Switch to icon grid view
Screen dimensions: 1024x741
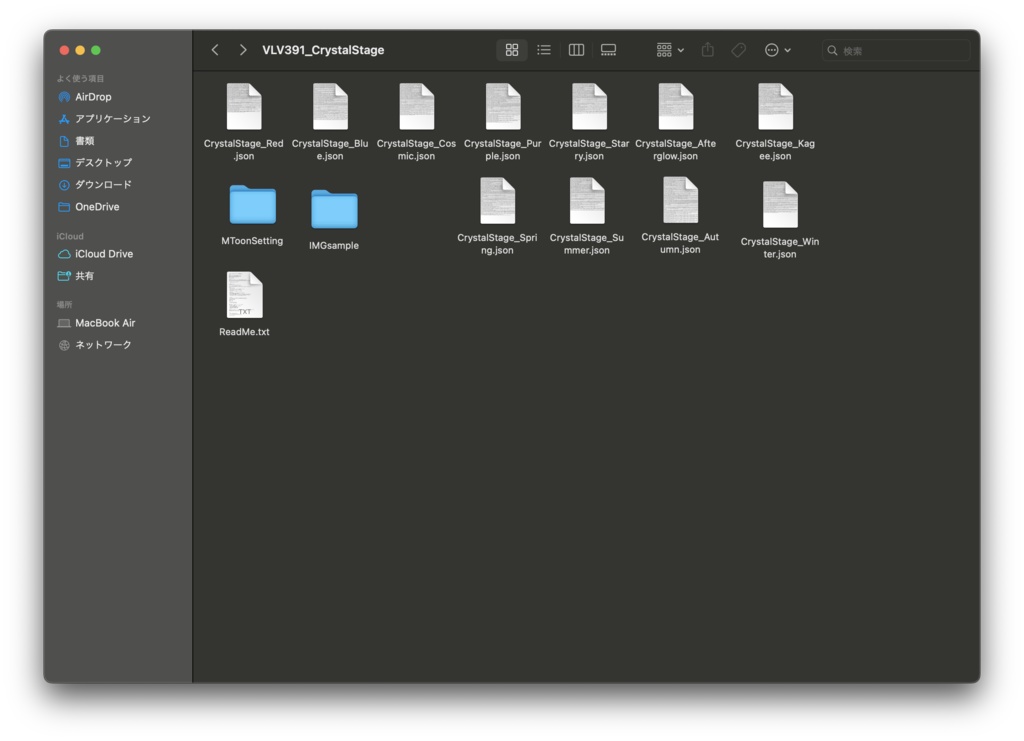(x=512, y=50)
